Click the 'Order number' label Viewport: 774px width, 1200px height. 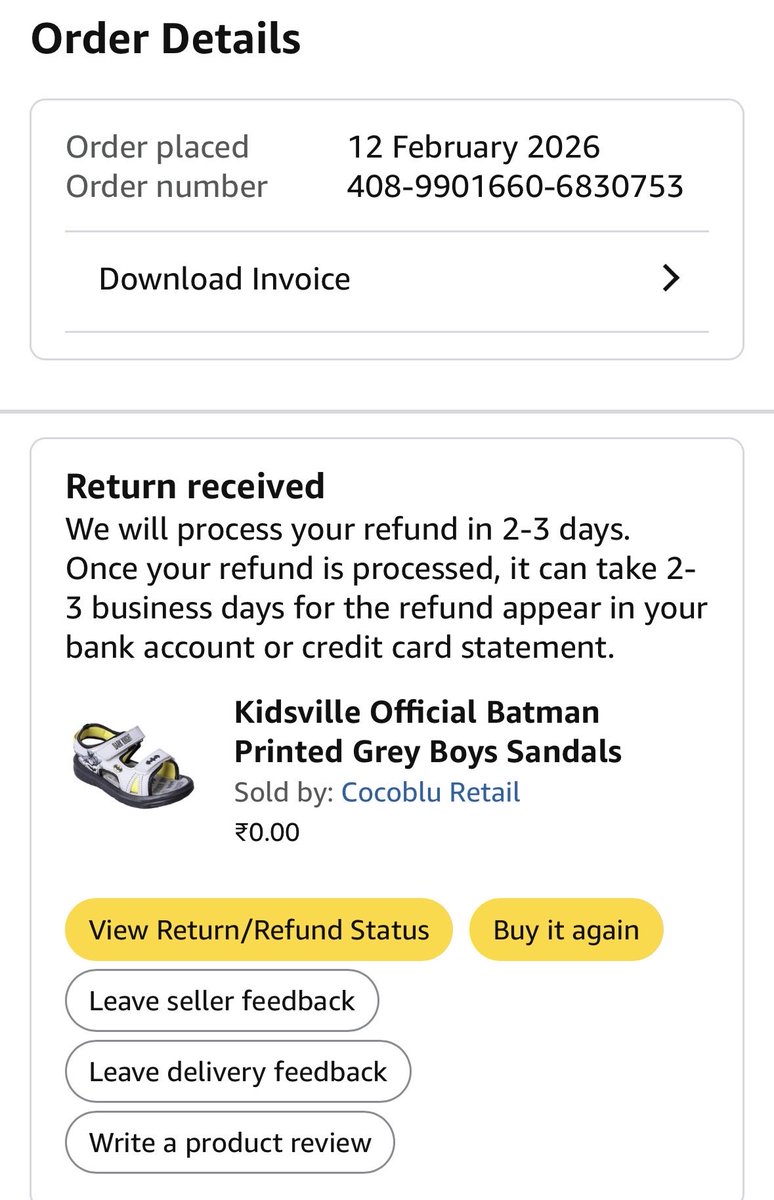click(166, 186)
